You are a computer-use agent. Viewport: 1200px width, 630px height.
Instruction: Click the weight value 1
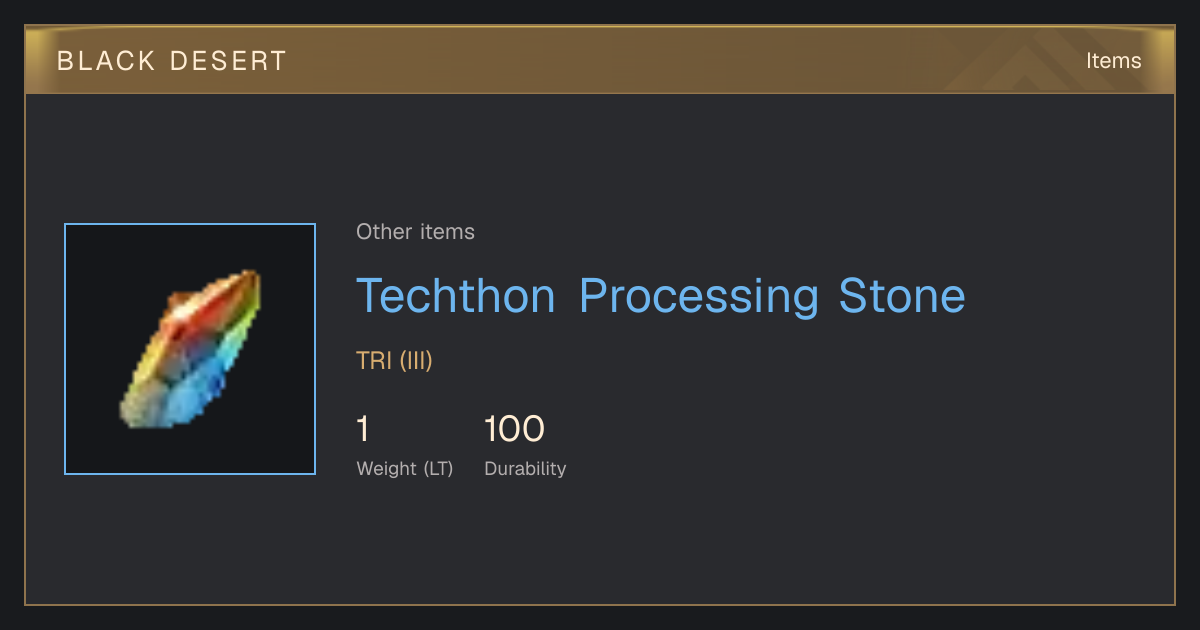pyautogui.click(x=363, y=429)
